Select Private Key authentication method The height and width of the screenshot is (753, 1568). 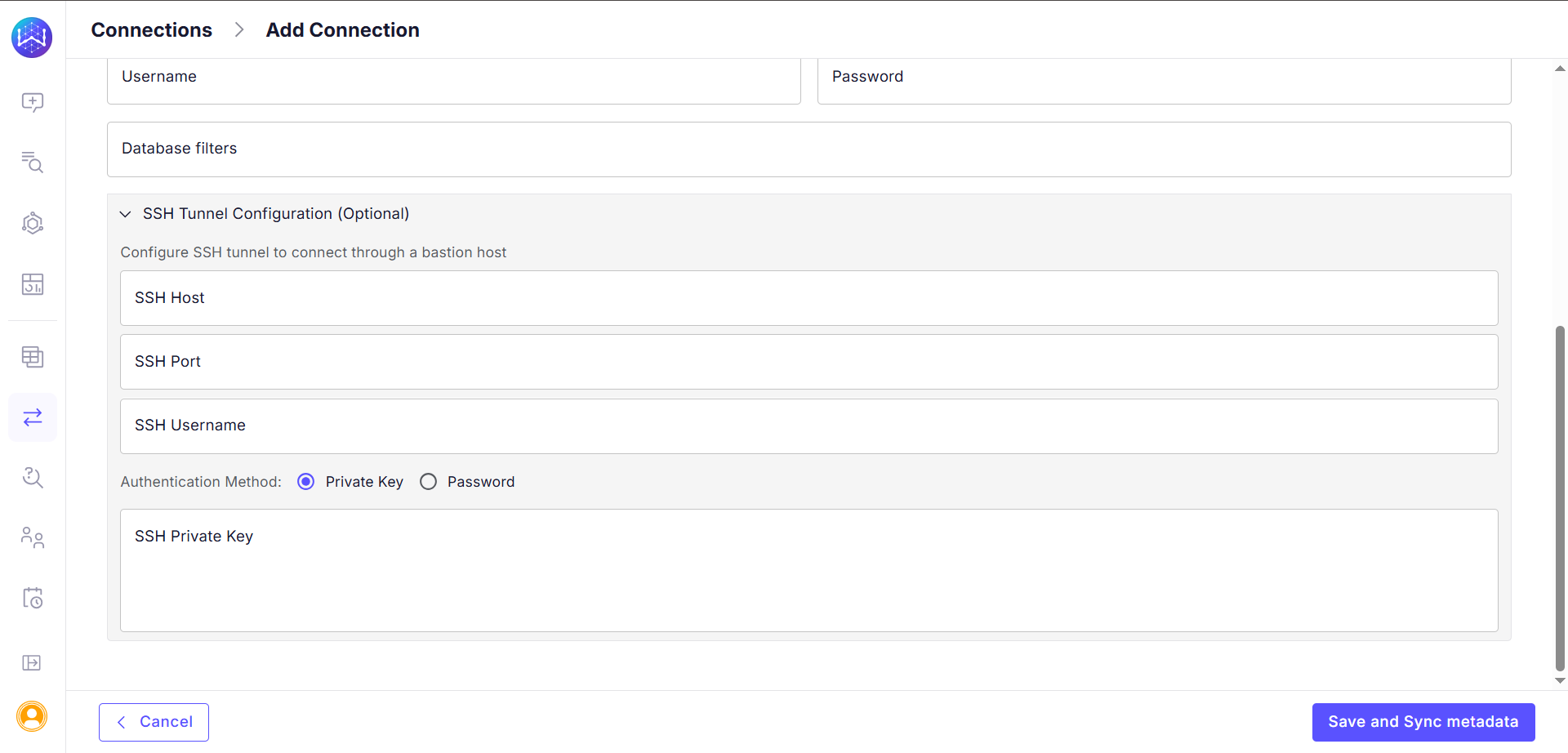pyautogui.click(x=306, y=482)
